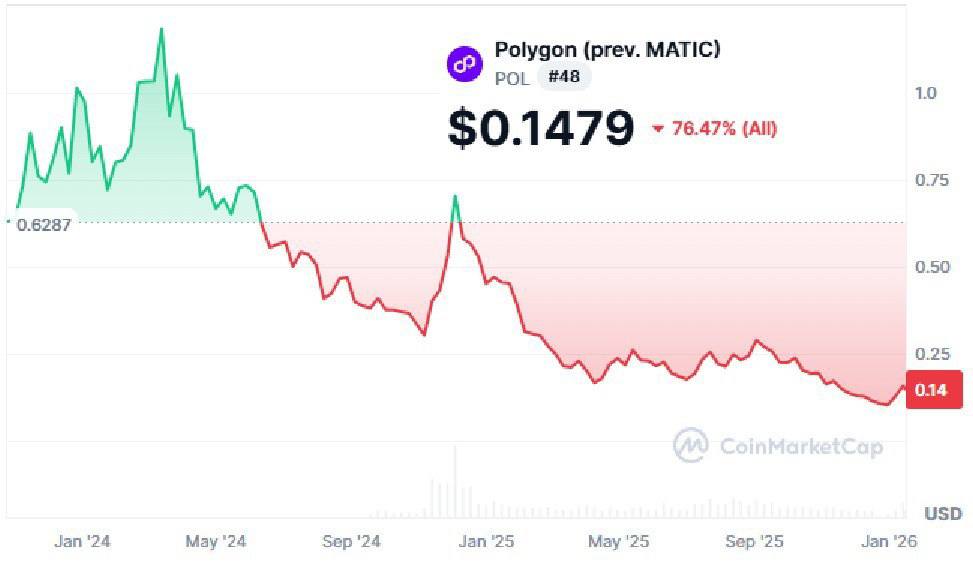This screenshot has height=569, width=973.
Task: Select the #48 rank badge
Action: click(564, 77)
